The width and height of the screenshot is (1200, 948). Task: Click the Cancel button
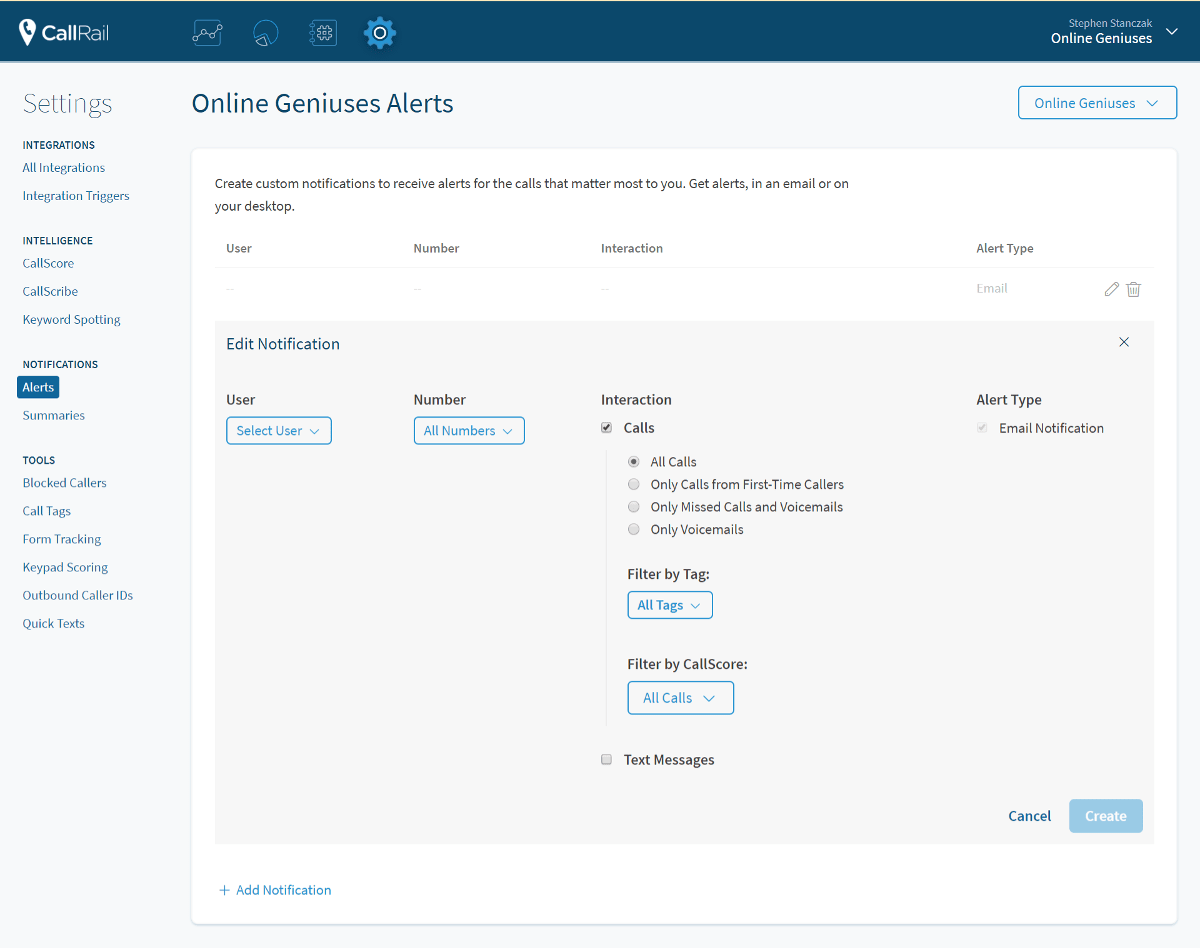coord(1029,816)
